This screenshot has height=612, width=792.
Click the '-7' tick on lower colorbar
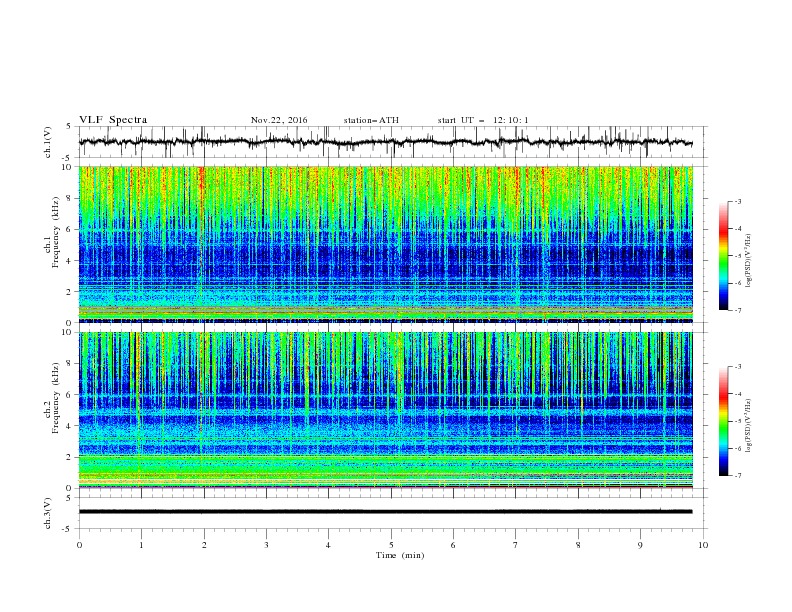[737, 476]
